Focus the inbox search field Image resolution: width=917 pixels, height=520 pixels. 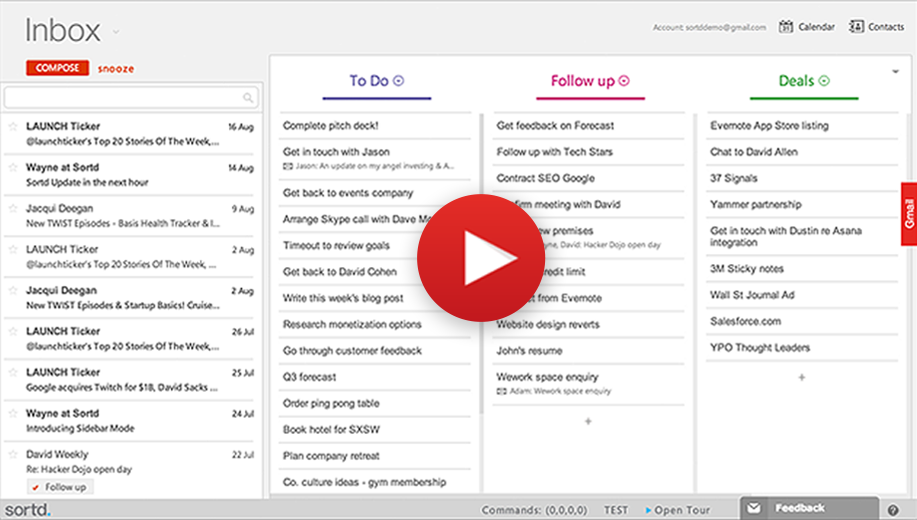(122, 98)
